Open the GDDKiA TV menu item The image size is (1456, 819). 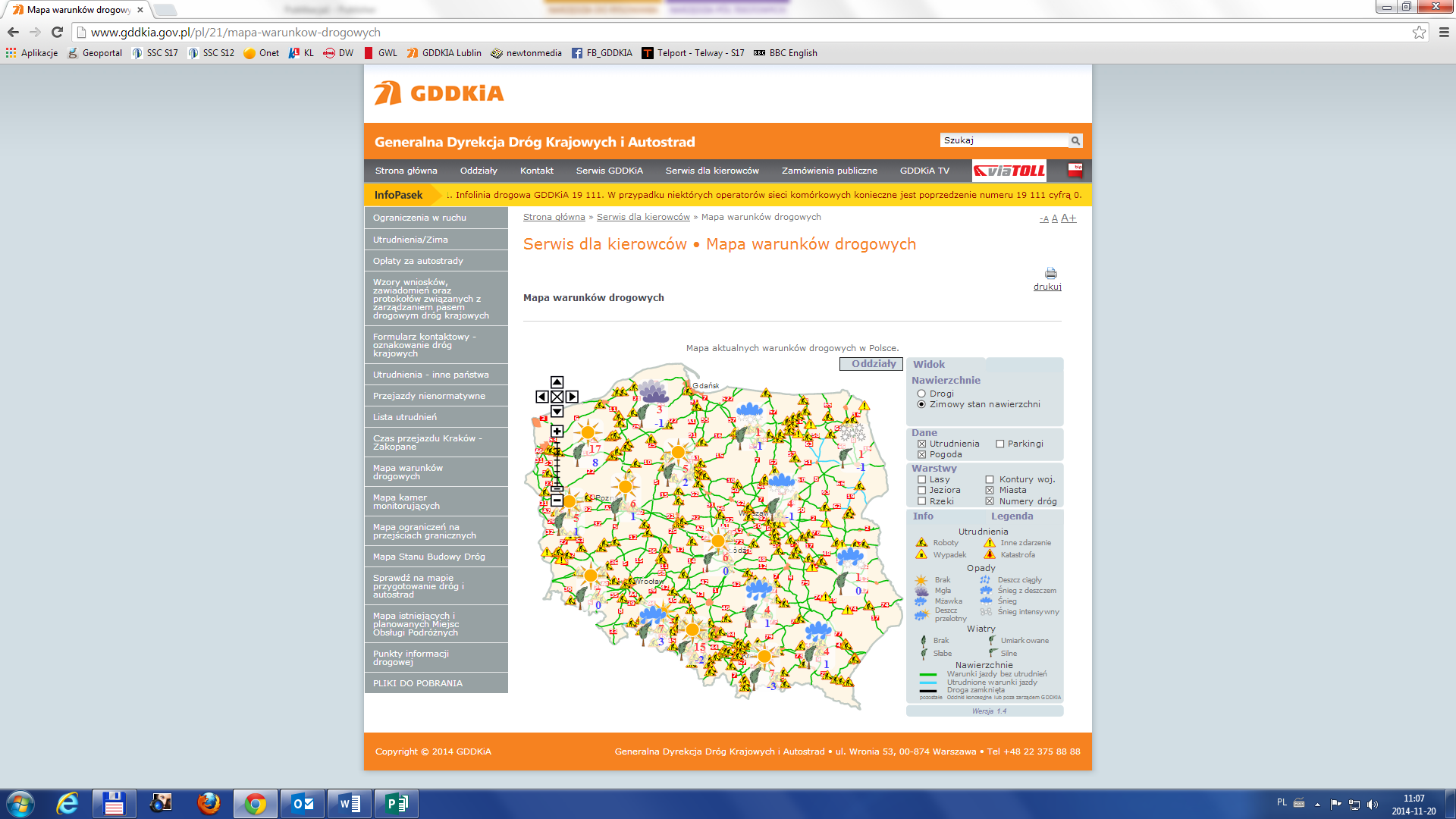[924, 171]
